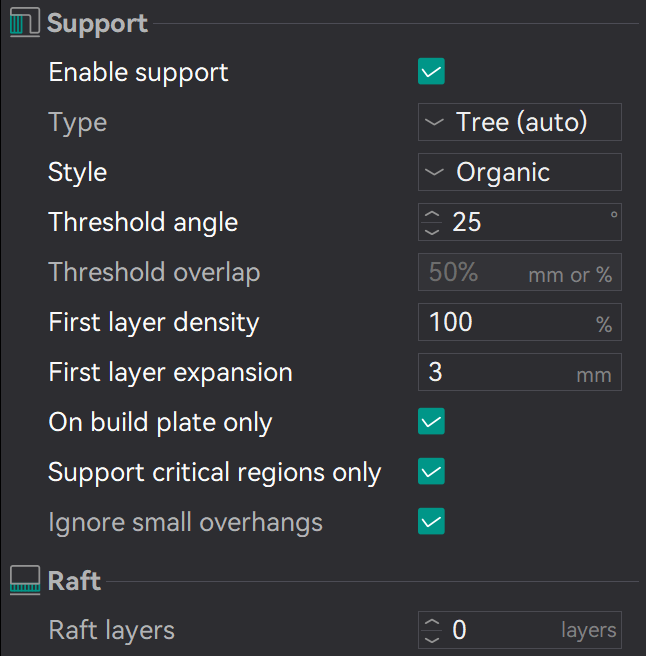Toggle Support critical regions only checkbox
This screenshot has height=656, width=646.
point(431,472)
